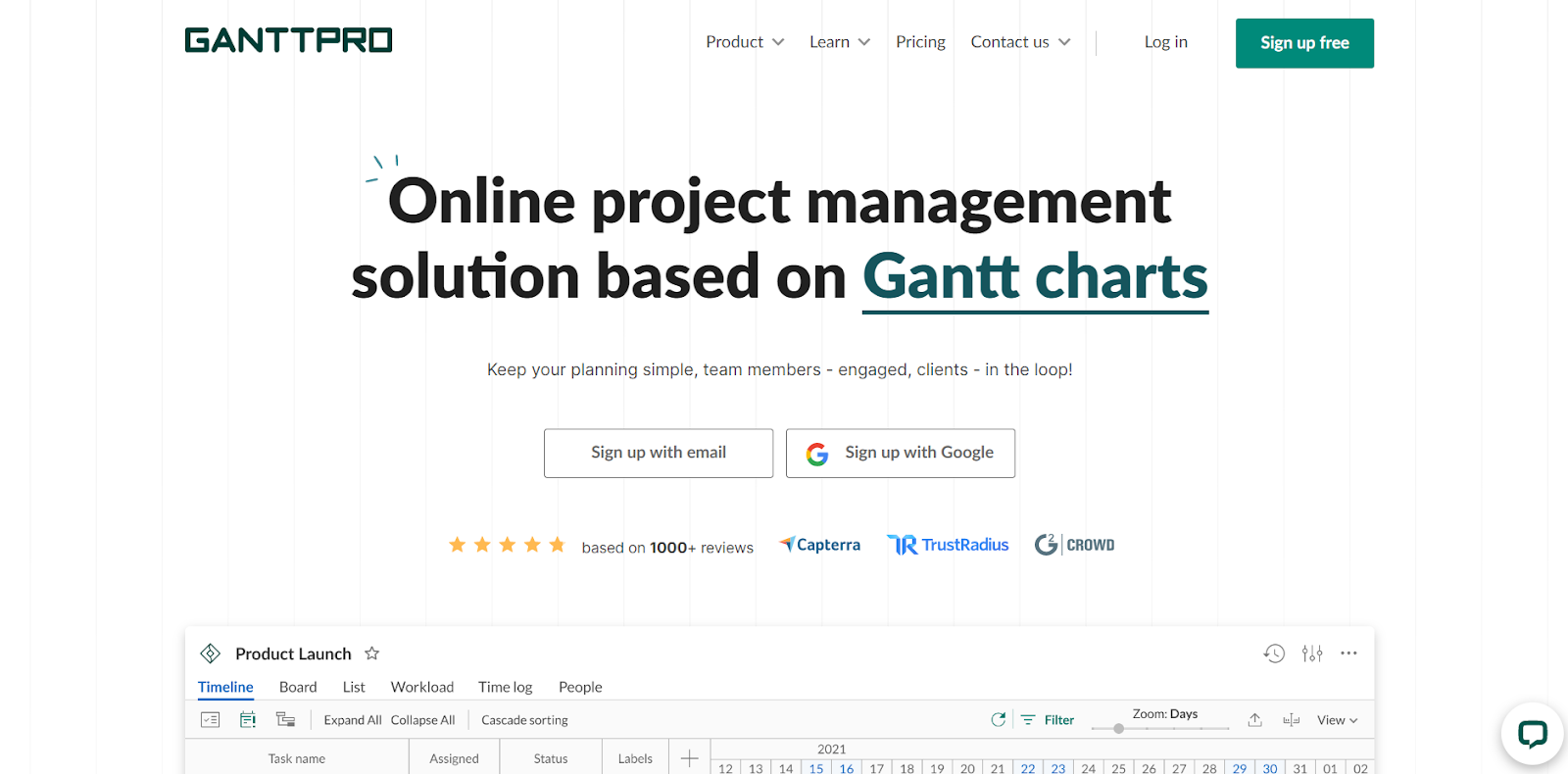Click Sign up with email button
1568x774 pixels.
coord(659,453)
